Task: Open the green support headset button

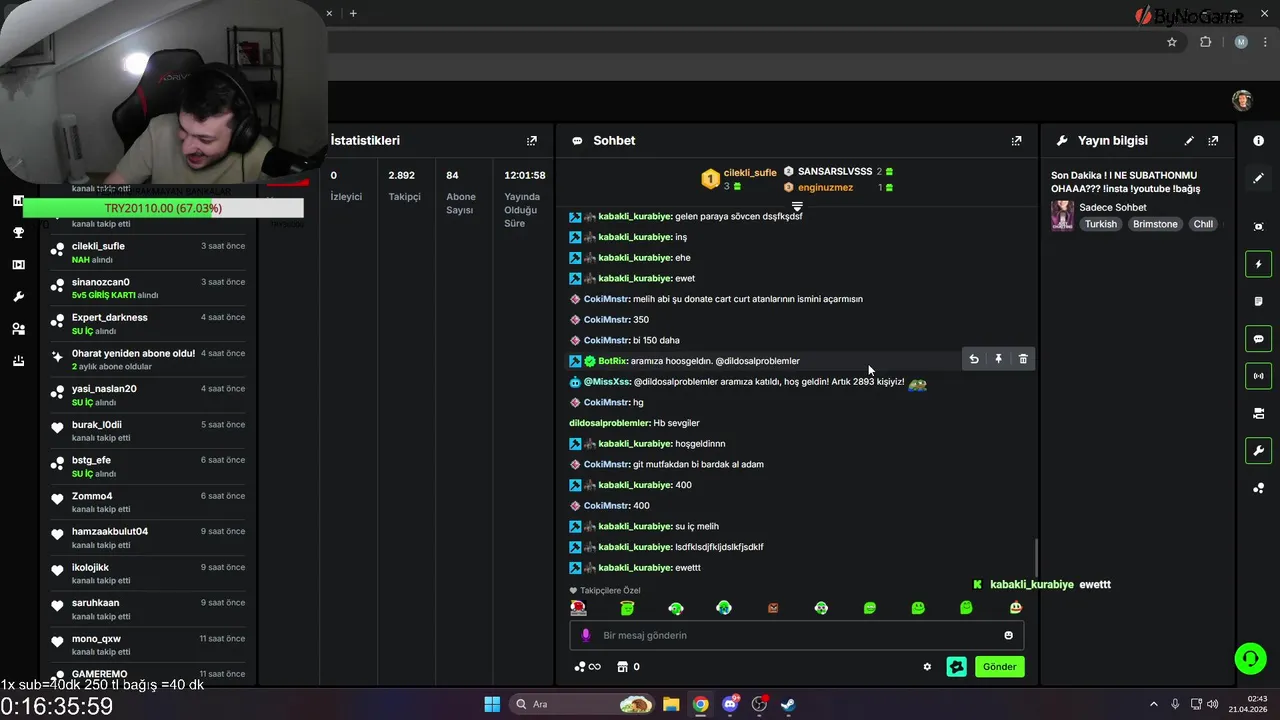Action: tap(1250, 658)
